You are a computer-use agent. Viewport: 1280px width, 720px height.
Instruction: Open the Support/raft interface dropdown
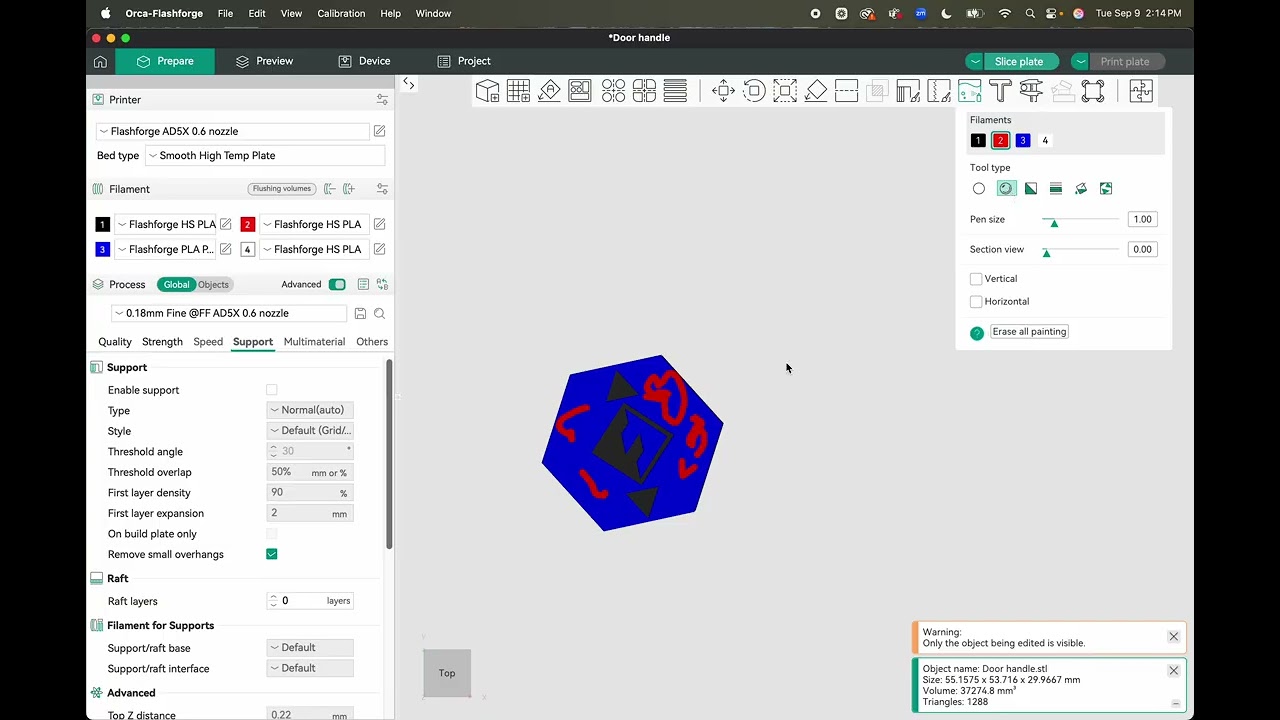pos(310,668)
